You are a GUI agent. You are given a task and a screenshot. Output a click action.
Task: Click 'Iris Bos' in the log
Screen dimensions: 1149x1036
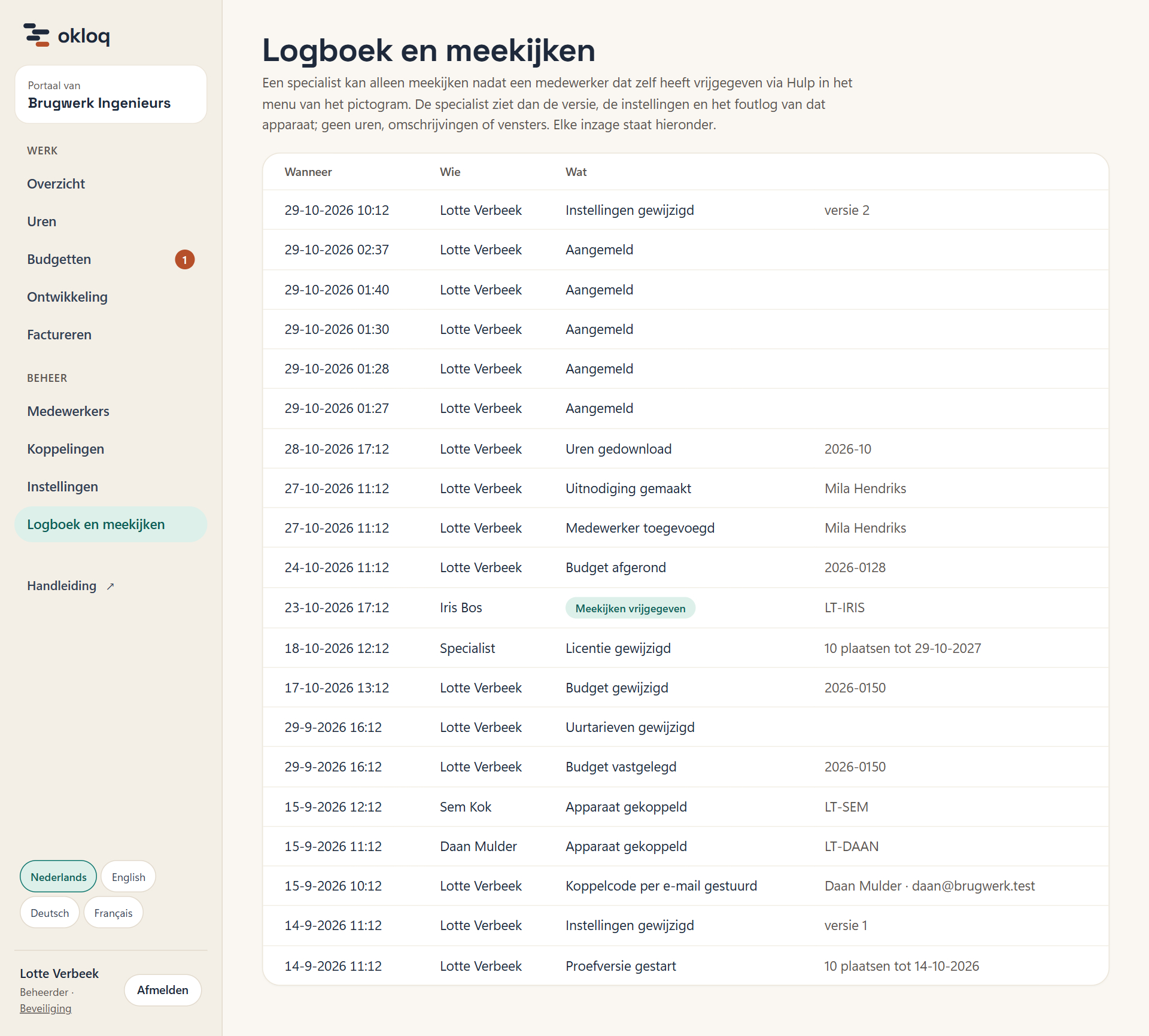tap(461, 607)
